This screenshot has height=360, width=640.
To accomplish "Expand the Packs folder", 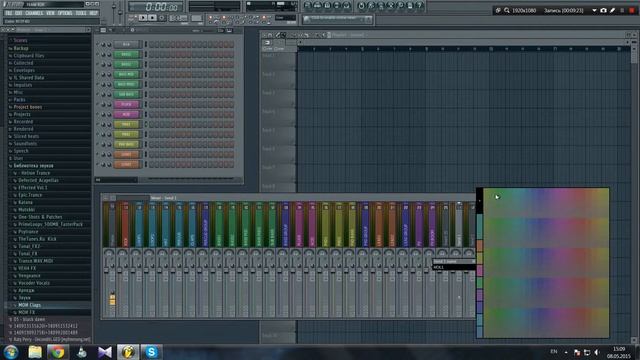I will point(19,100).
